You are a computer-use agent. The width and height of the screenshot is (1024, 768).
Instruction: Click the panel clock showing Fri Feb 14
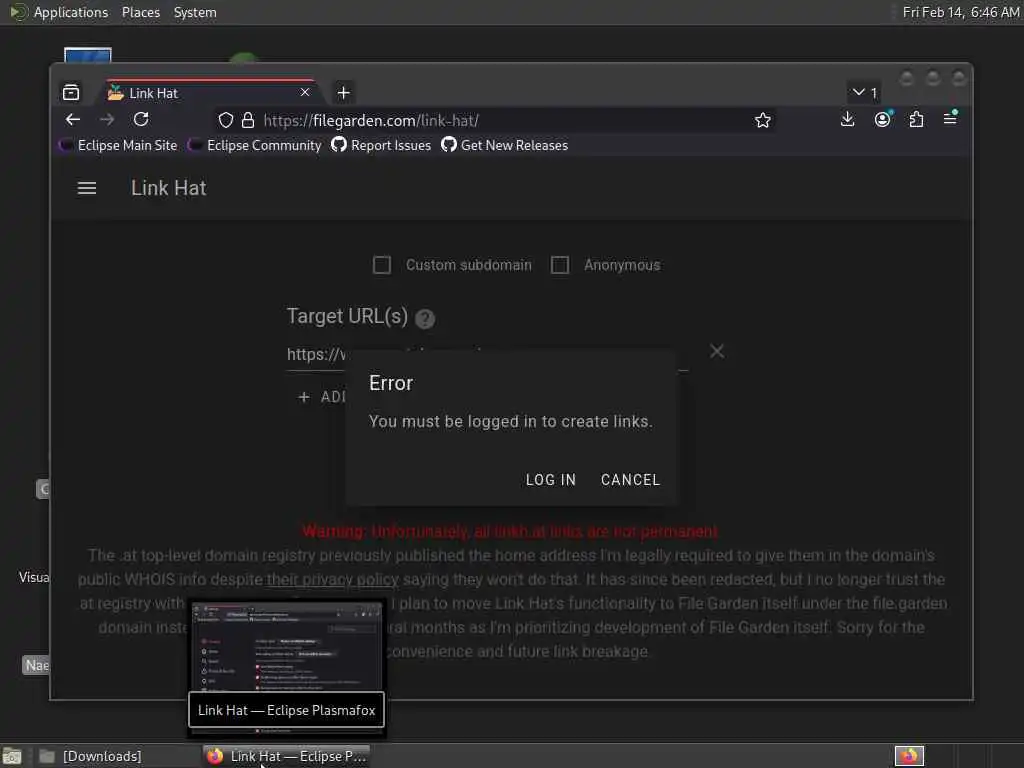[x=960, y=12]
